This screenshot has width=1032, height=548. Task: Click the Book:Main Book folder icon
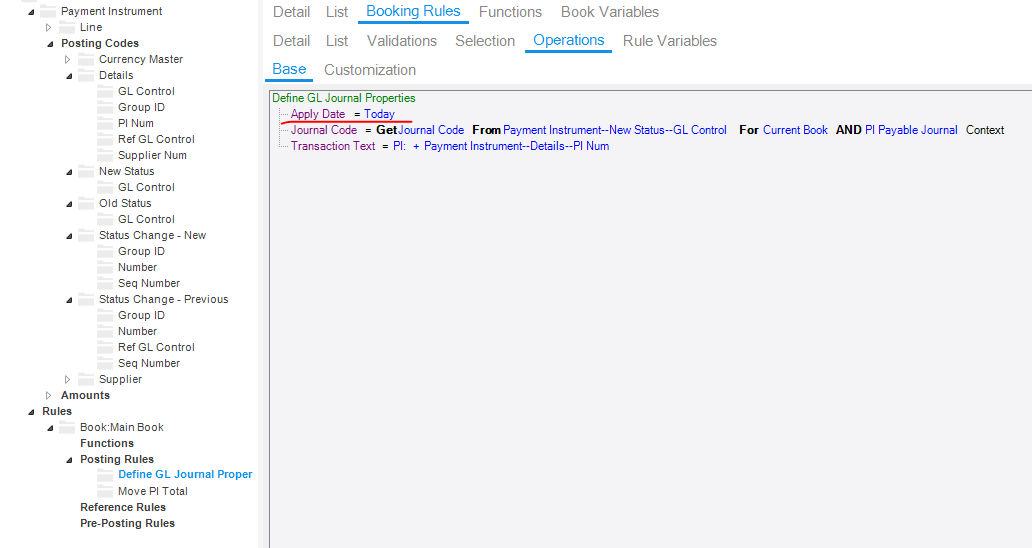coord(66,427)
